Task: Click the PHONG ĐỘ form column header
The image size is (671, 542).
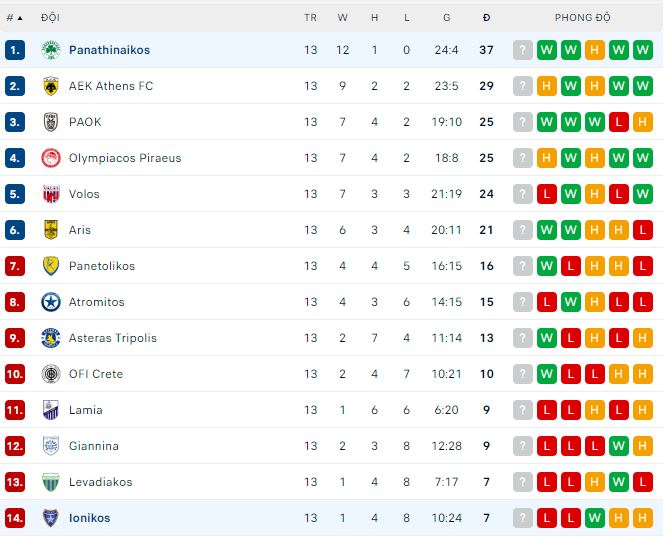Action: pos(583,18)
